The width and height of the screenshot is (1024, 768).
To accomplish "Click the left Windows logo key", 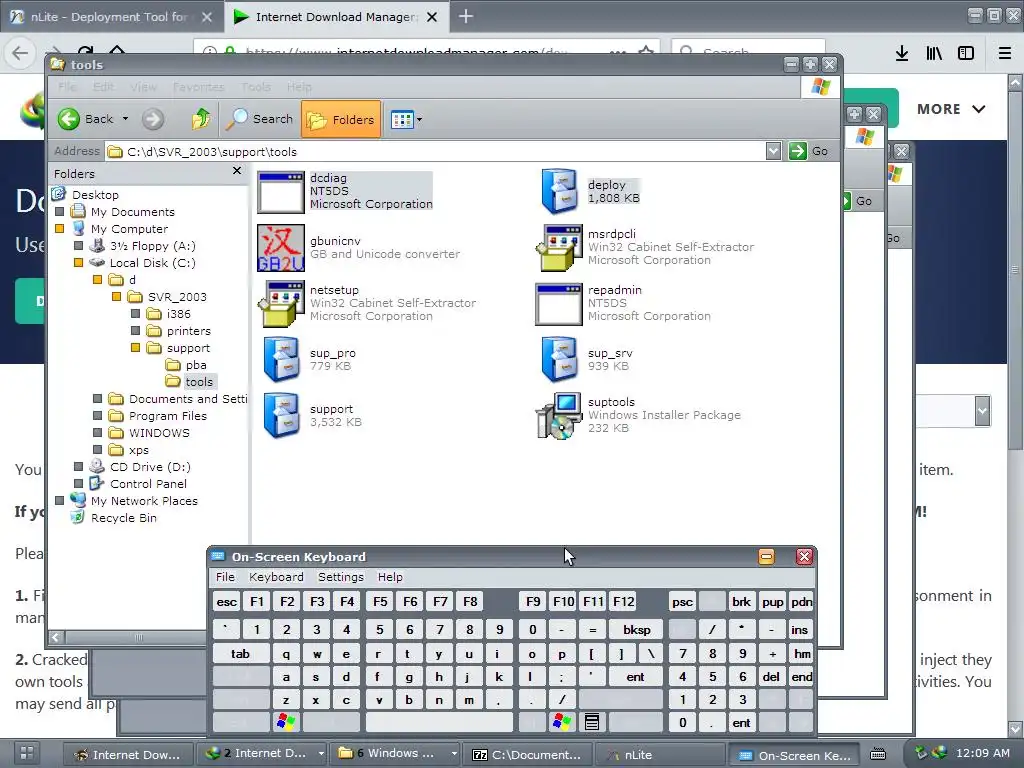I will click(286, 722).
